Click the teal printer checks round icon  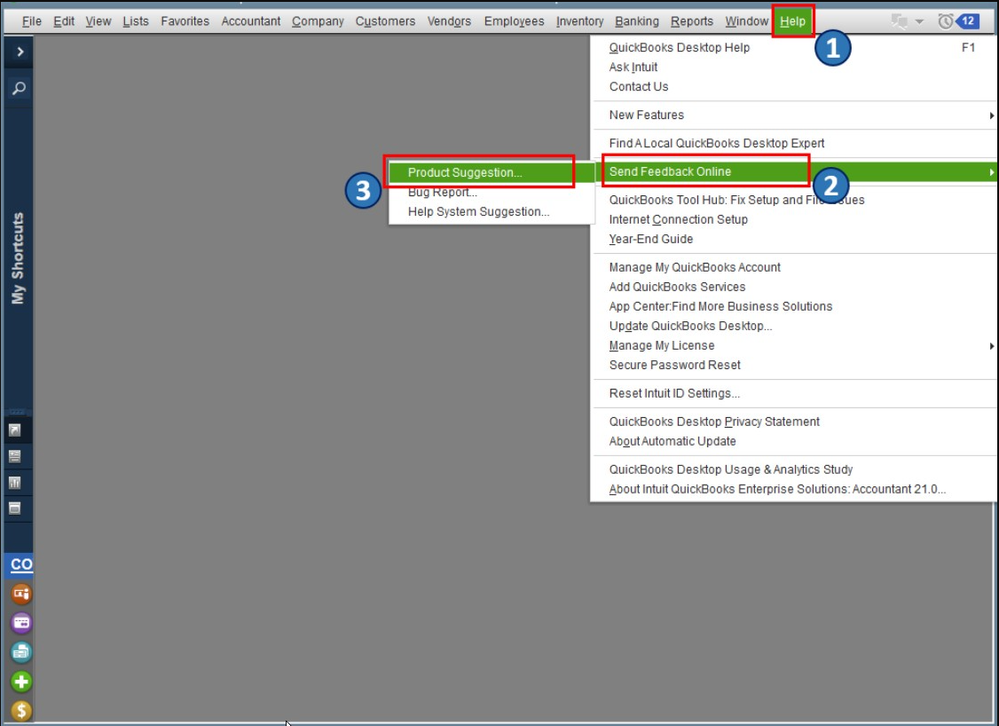21,652
